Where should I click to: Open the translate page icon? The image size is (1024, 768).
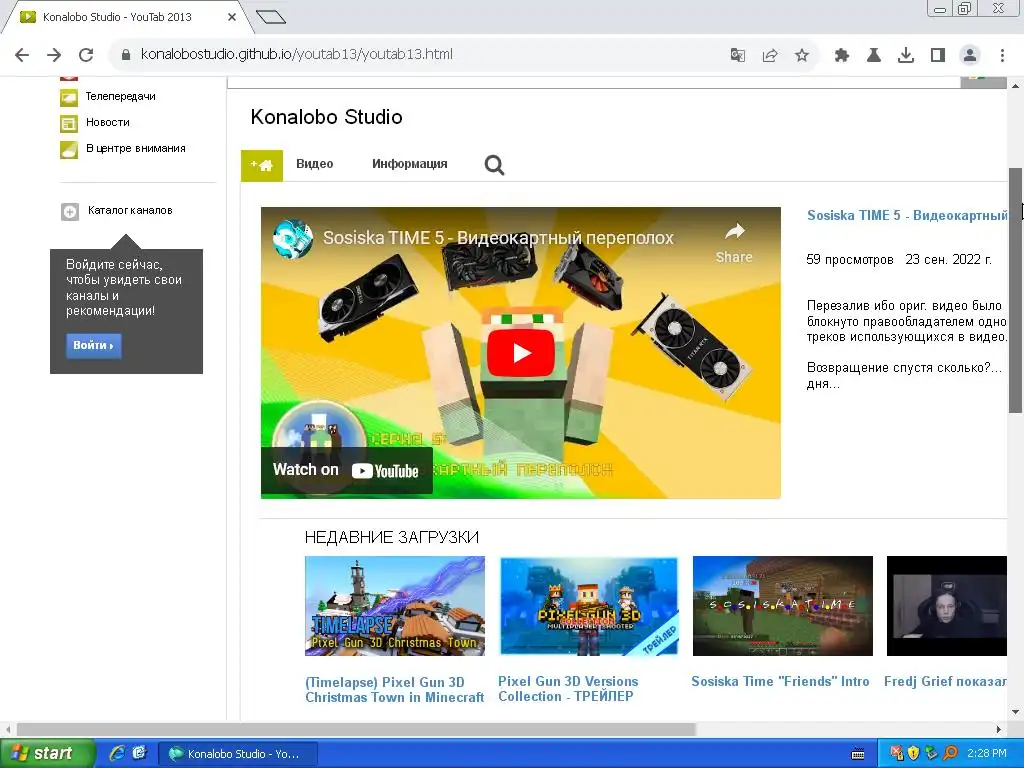737,55
